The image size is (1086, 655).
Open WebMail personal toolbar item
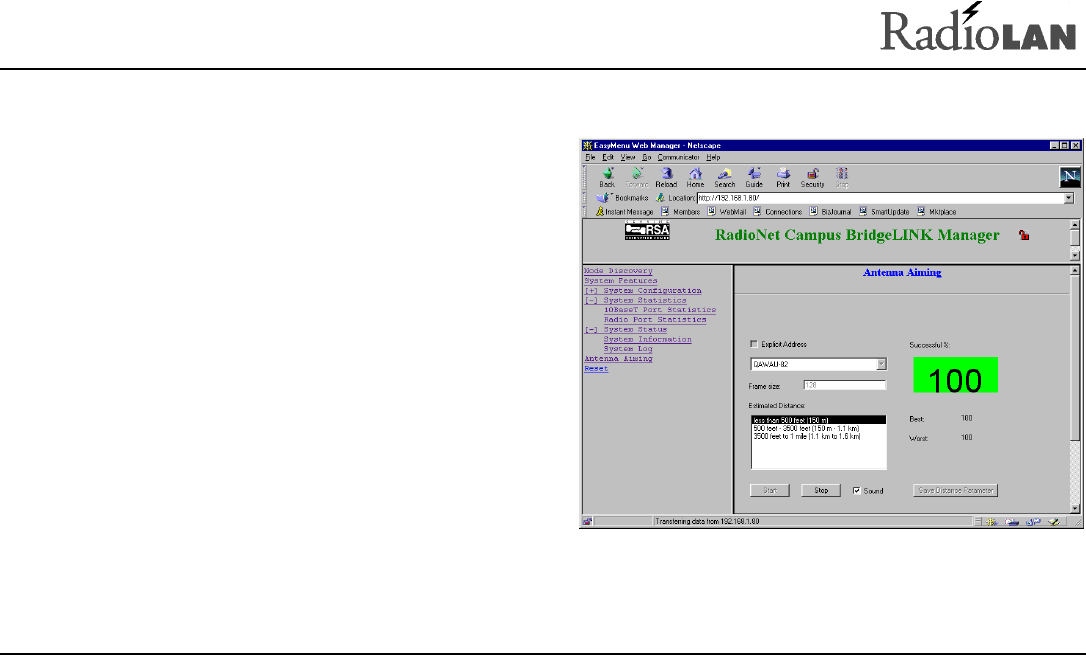pos(727,212)
